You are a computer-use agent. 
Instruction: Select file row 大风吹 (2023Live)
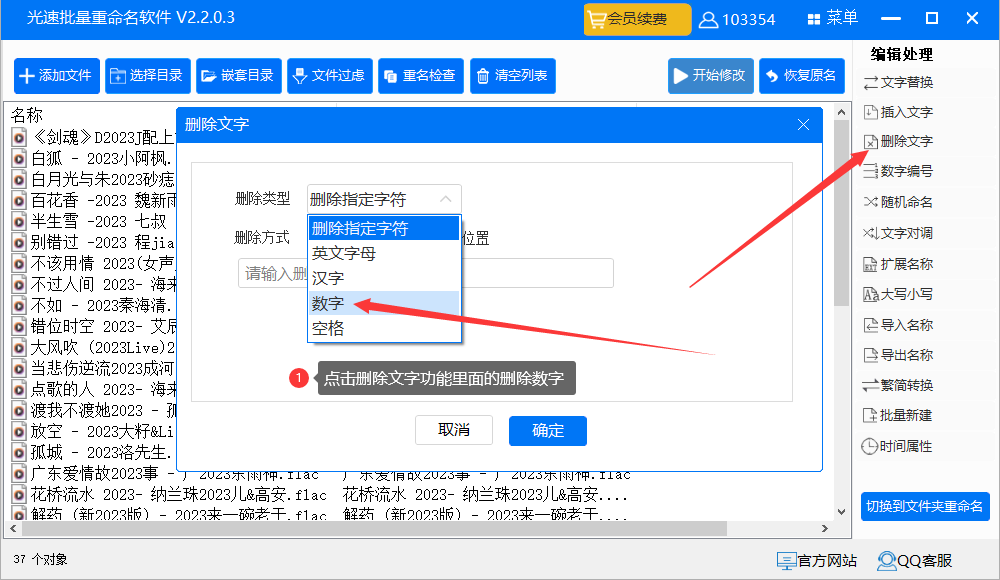pyautogui.click(x=94, y=347)
